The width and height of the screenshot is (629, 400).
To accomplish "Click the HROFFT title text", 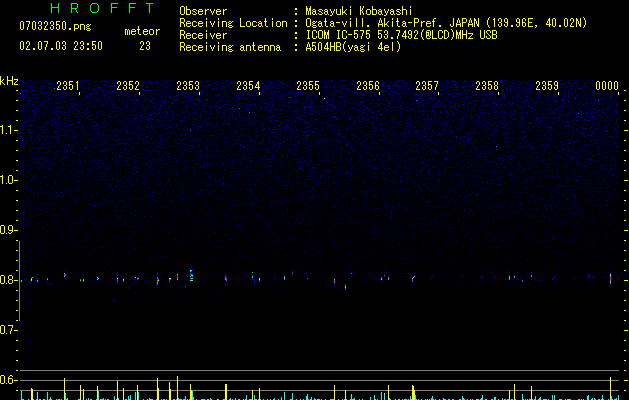I will click(x=103, y=8).
